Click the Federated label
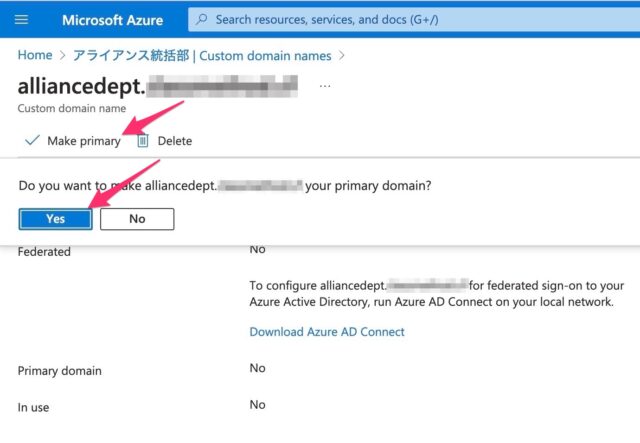 [44, 252]
